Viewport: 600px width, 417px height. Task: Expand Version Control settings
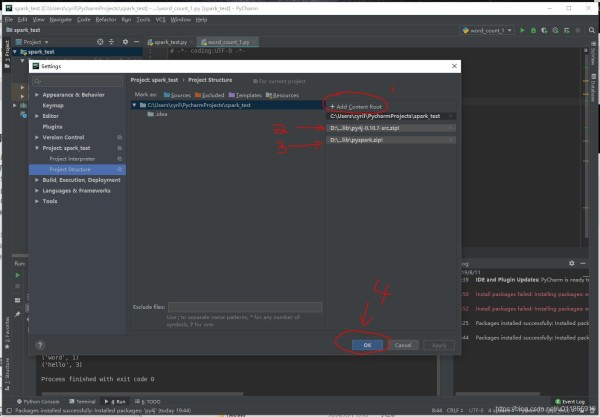click(37, 137)
